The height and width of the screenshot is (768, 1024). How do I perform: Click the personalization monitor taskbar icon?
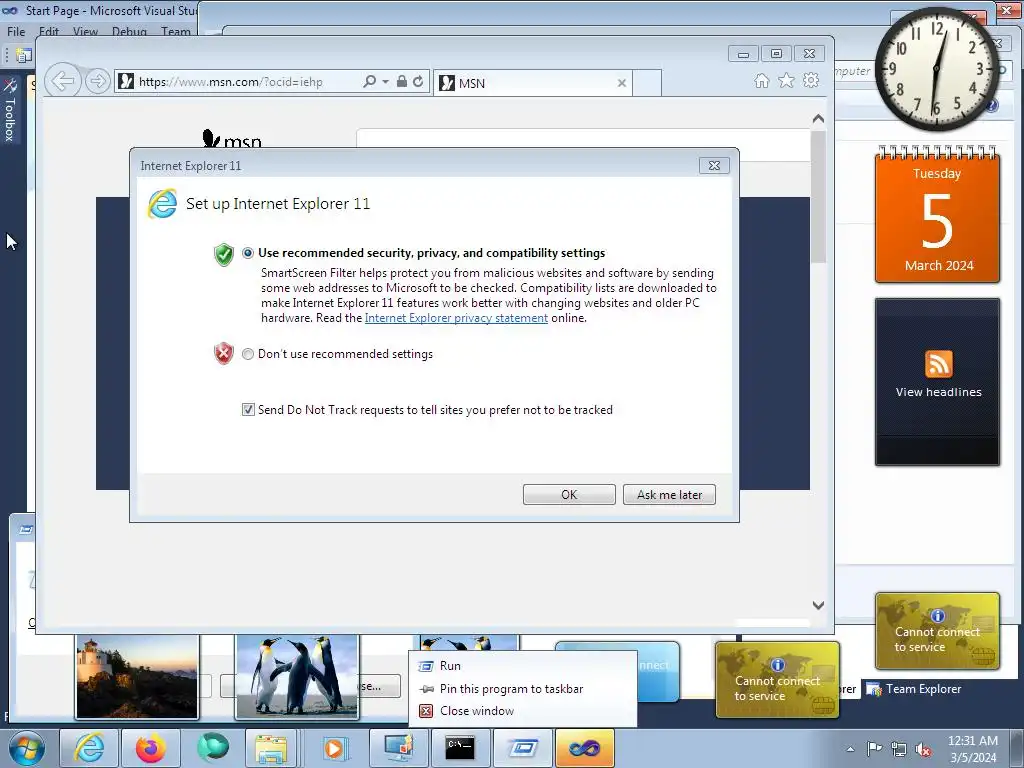[398, 748]
